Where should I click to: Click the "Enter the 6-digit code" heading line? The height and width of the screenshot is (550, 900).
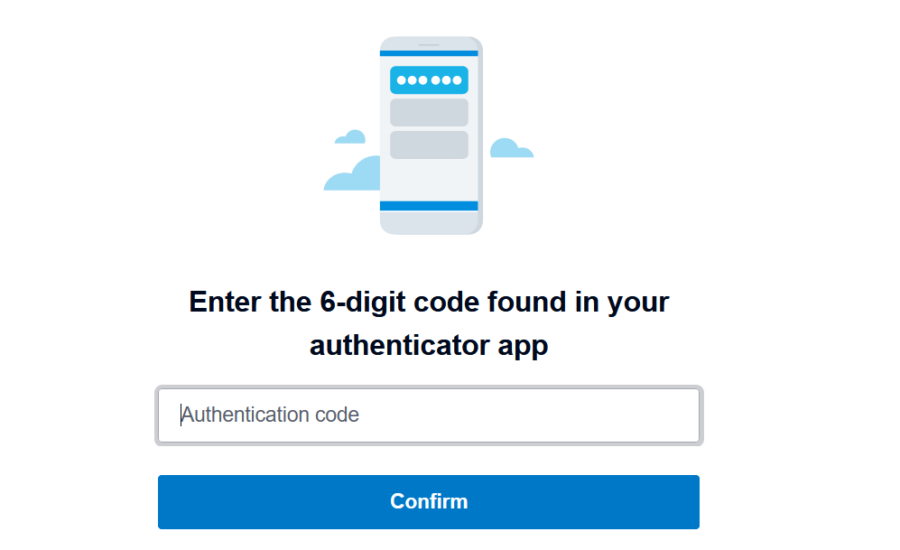(429, 302)
